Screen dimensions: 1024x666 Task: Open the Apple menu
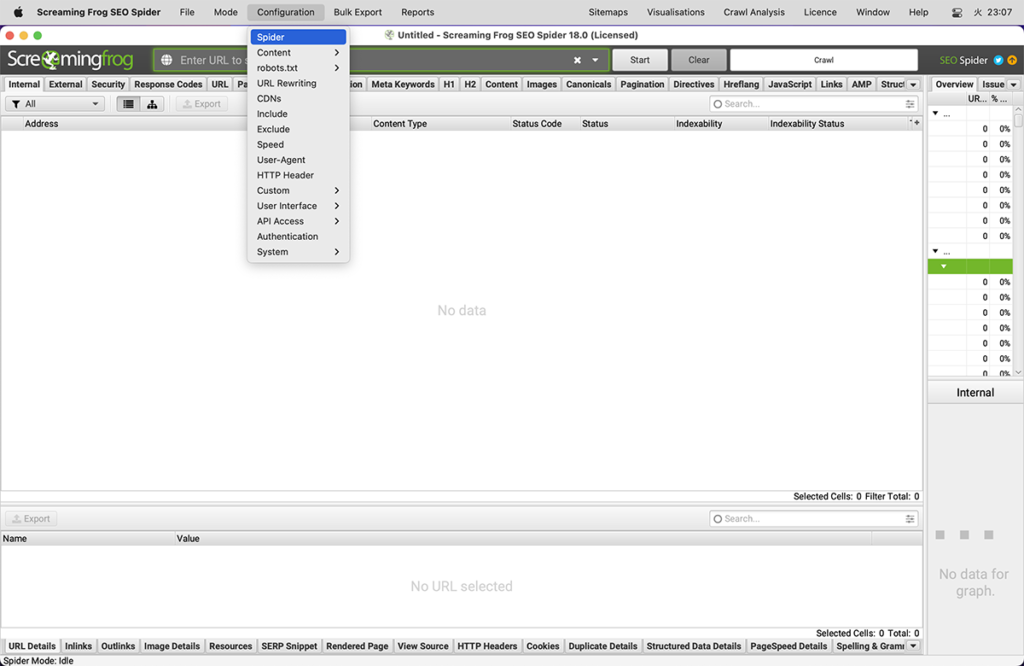[18, 12]
